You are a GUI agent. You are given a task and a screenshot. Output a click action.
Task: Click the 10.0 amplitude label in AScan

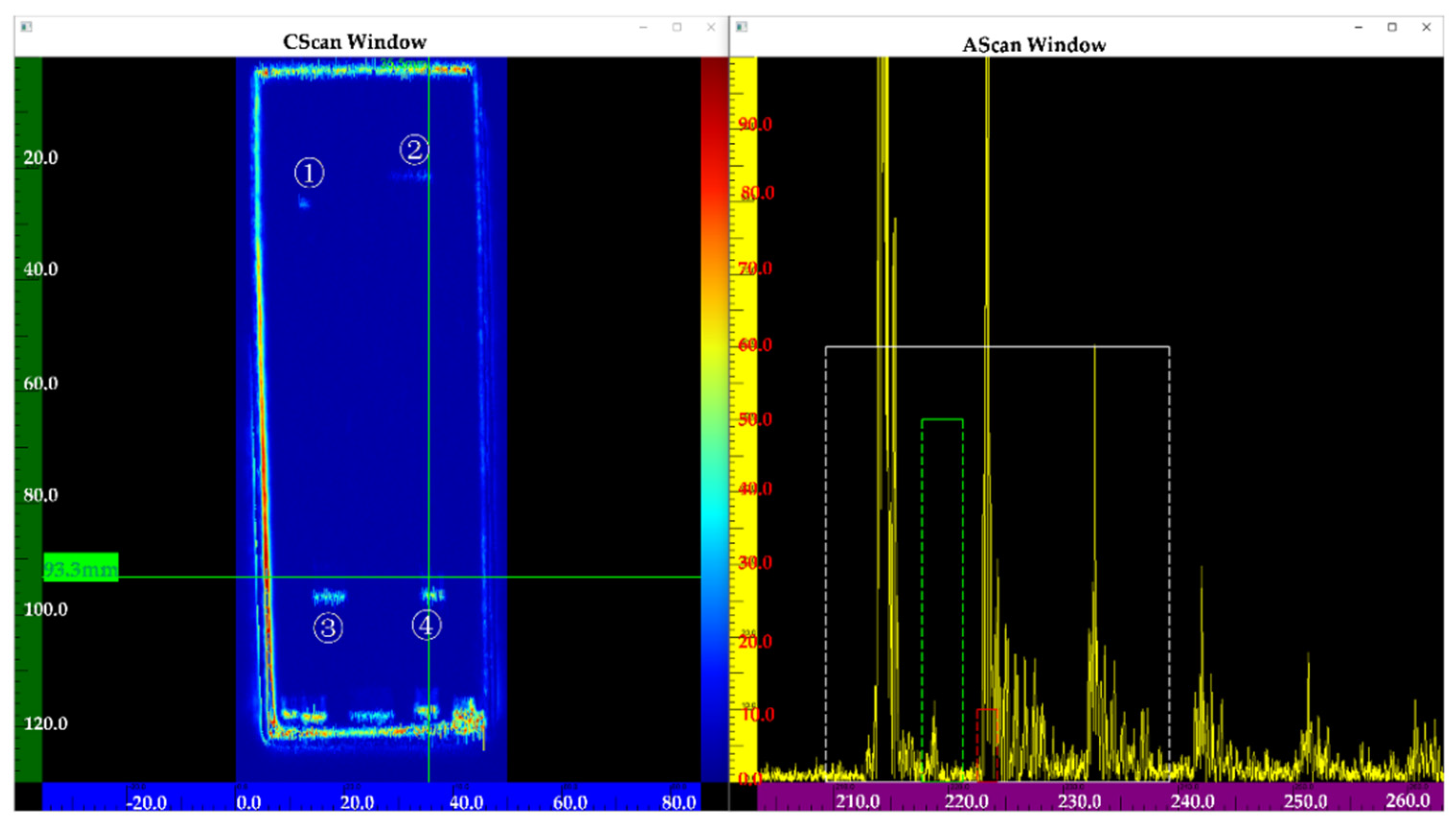758,714
